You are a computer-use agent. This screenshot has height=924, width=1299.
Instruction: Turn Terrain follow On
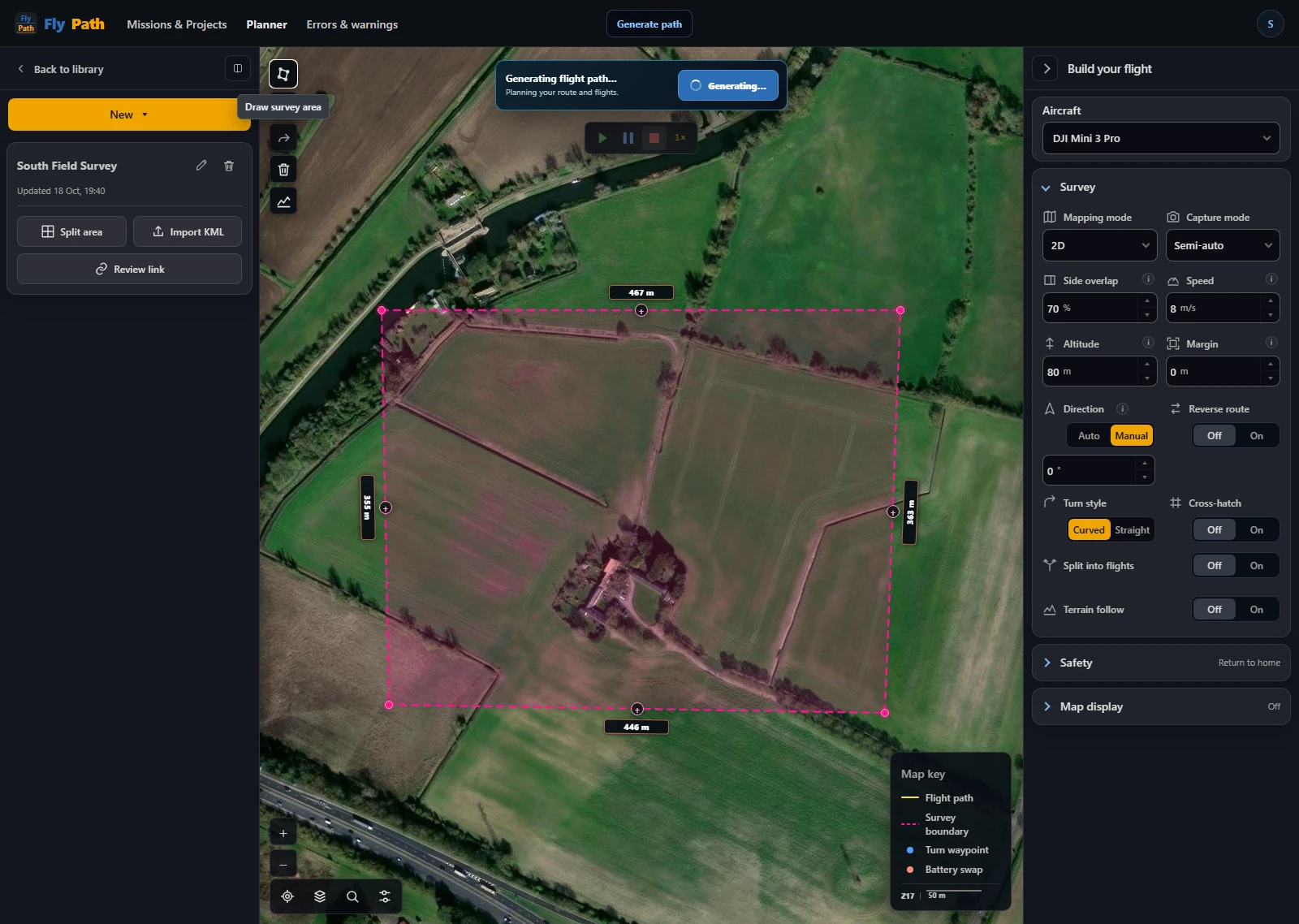(1257, 610)
